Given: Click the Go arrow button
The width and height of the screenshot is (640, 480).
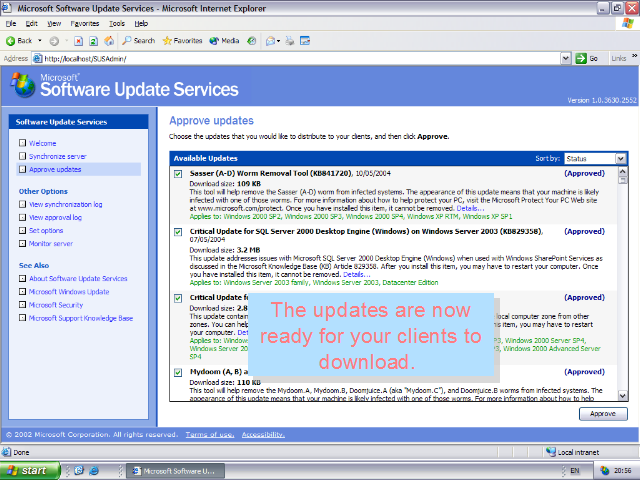Looking at the screenshot, I should 587,58.
